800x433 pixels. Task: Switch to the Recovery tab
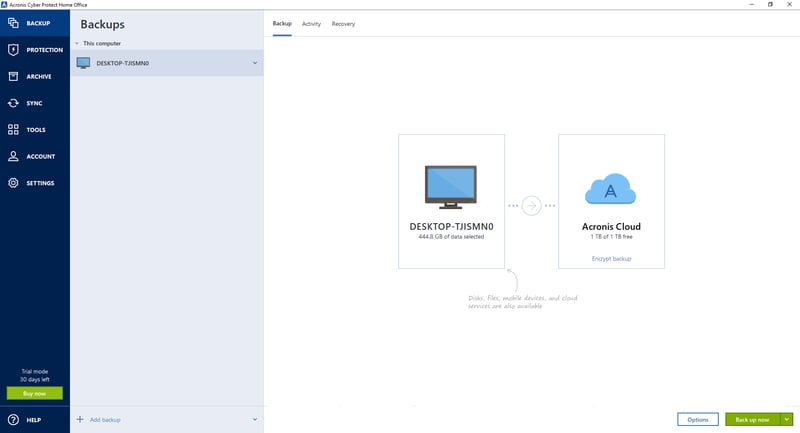pos(343,24)
